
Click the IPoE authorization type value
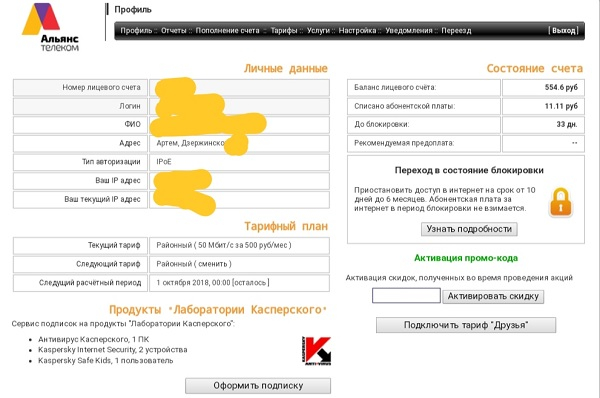[163, 162]
